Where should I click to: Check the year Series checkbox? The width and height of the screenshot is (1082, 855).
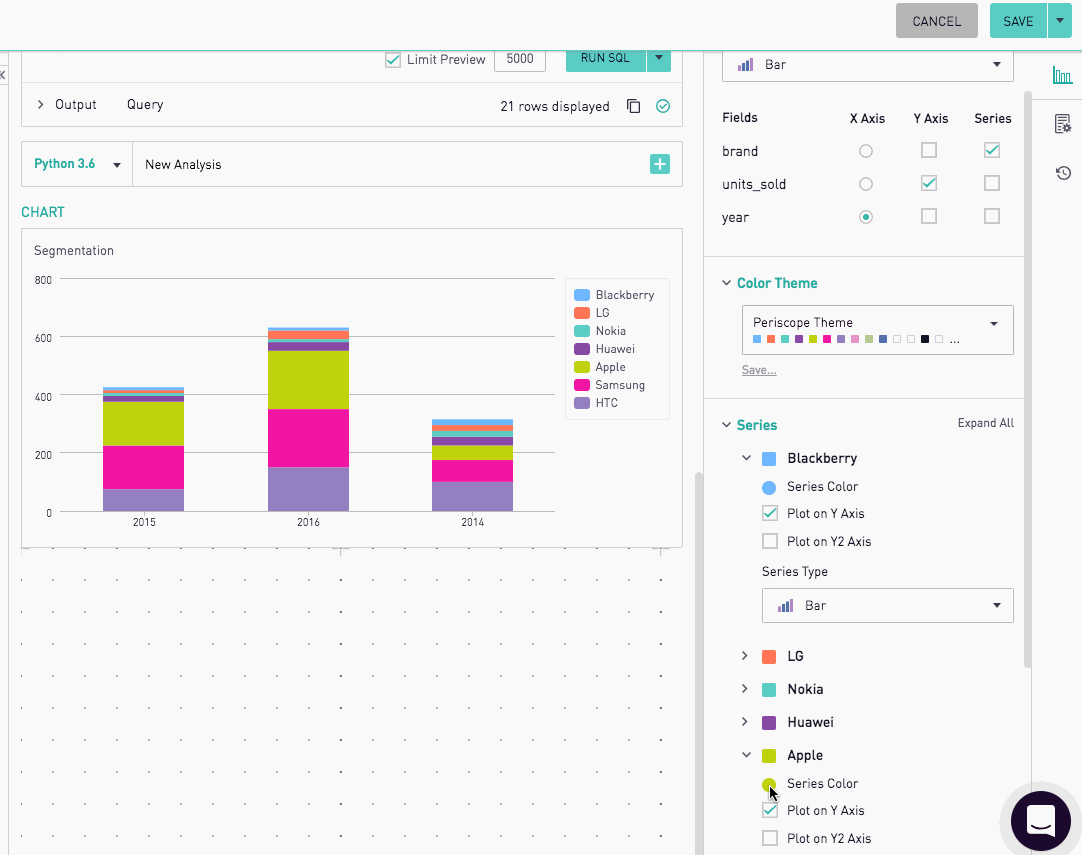(x=992, y=217)
